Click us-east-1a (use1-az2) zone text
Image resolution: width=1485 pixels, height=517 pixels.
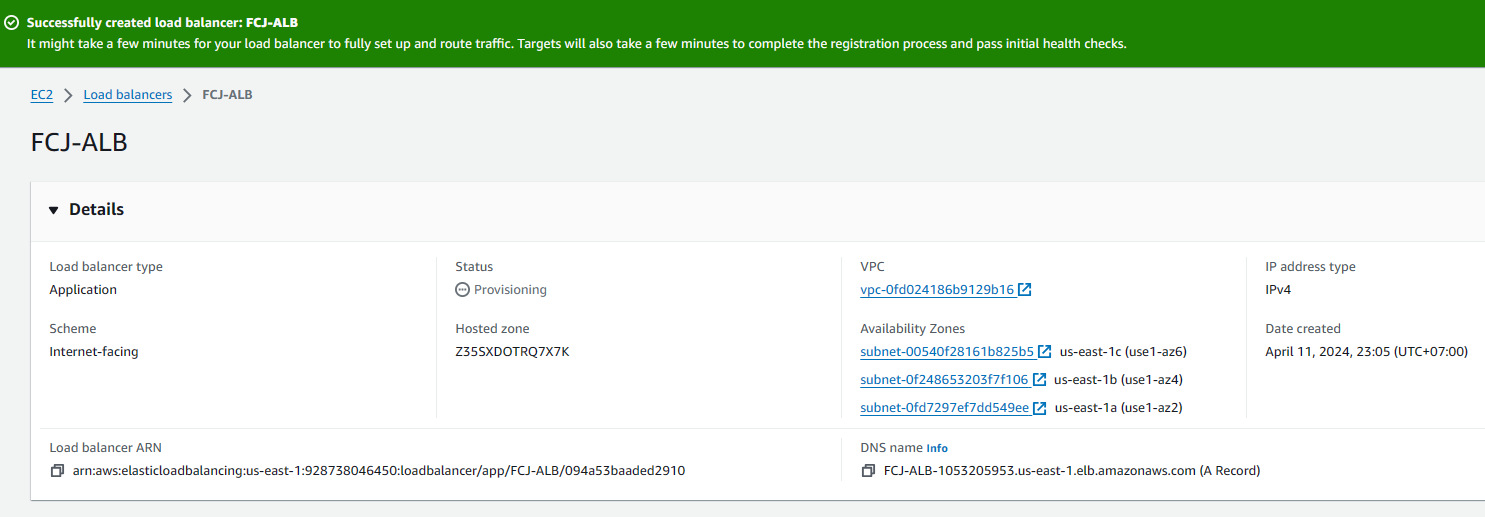point(1119,408)
